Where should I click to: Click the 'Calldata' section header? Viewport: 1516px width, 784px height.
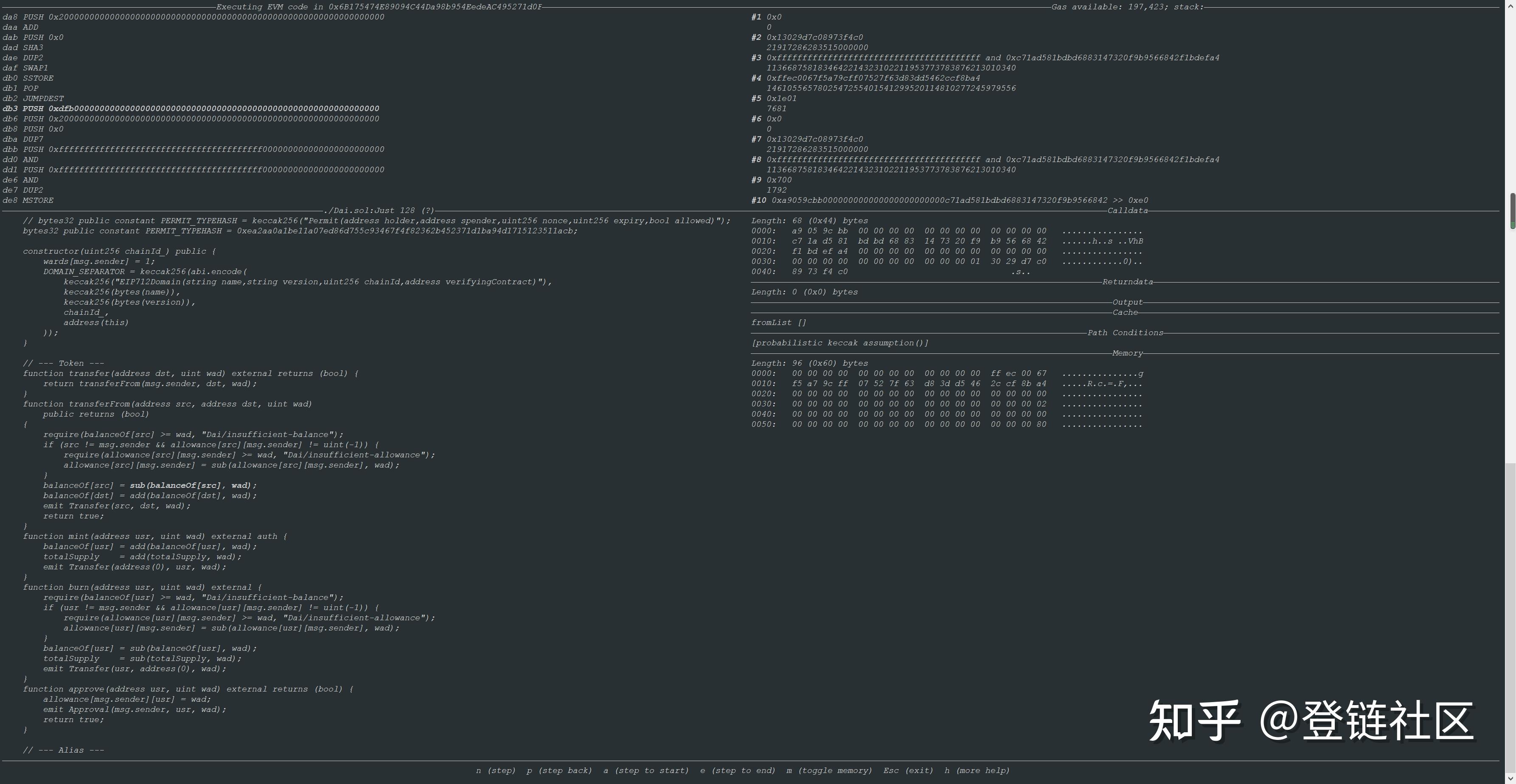[1128, 210]
